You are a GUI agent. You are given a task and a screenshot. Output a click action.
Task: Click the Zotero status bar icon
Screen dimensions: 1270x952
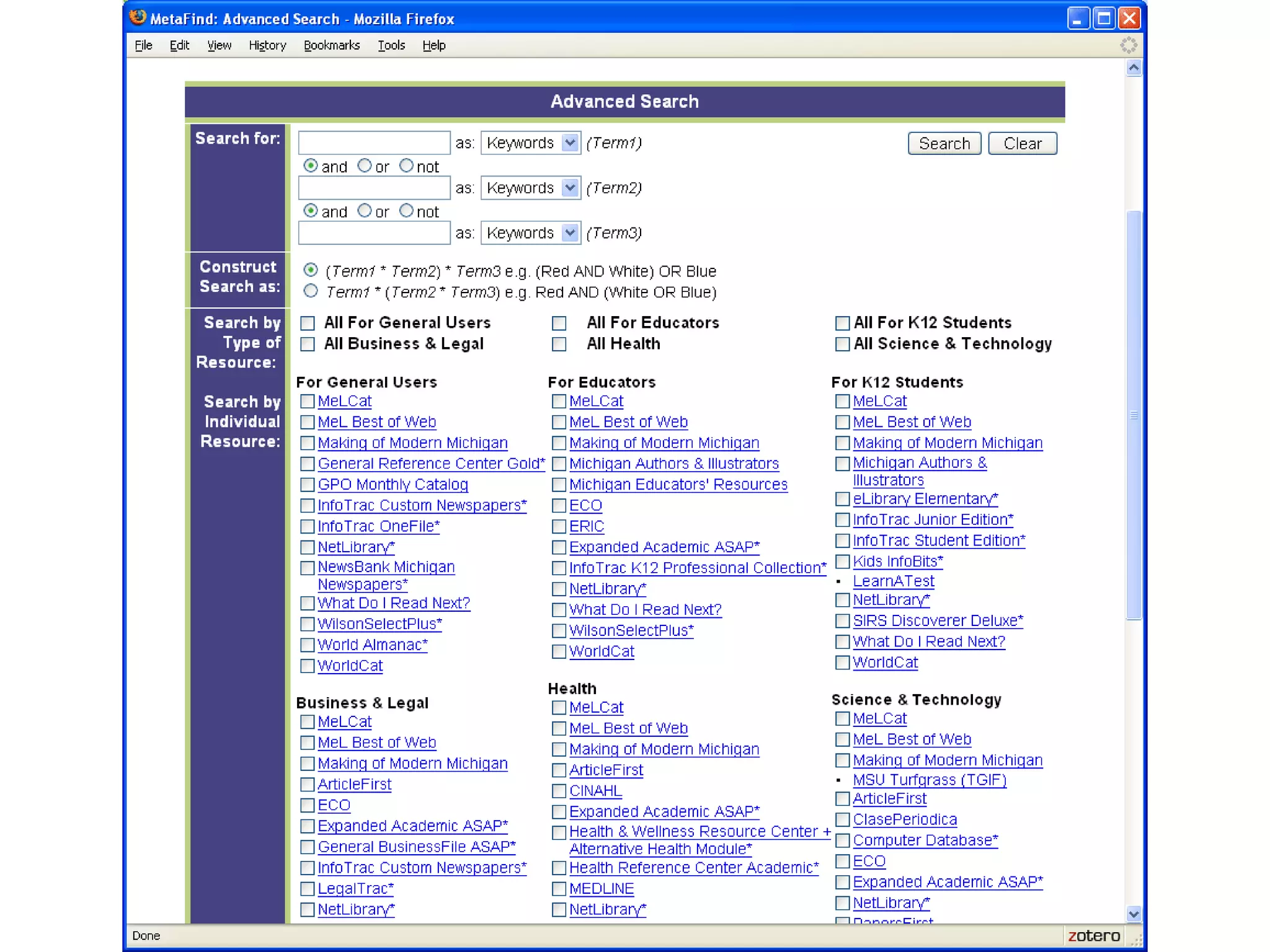[1093, 935]
